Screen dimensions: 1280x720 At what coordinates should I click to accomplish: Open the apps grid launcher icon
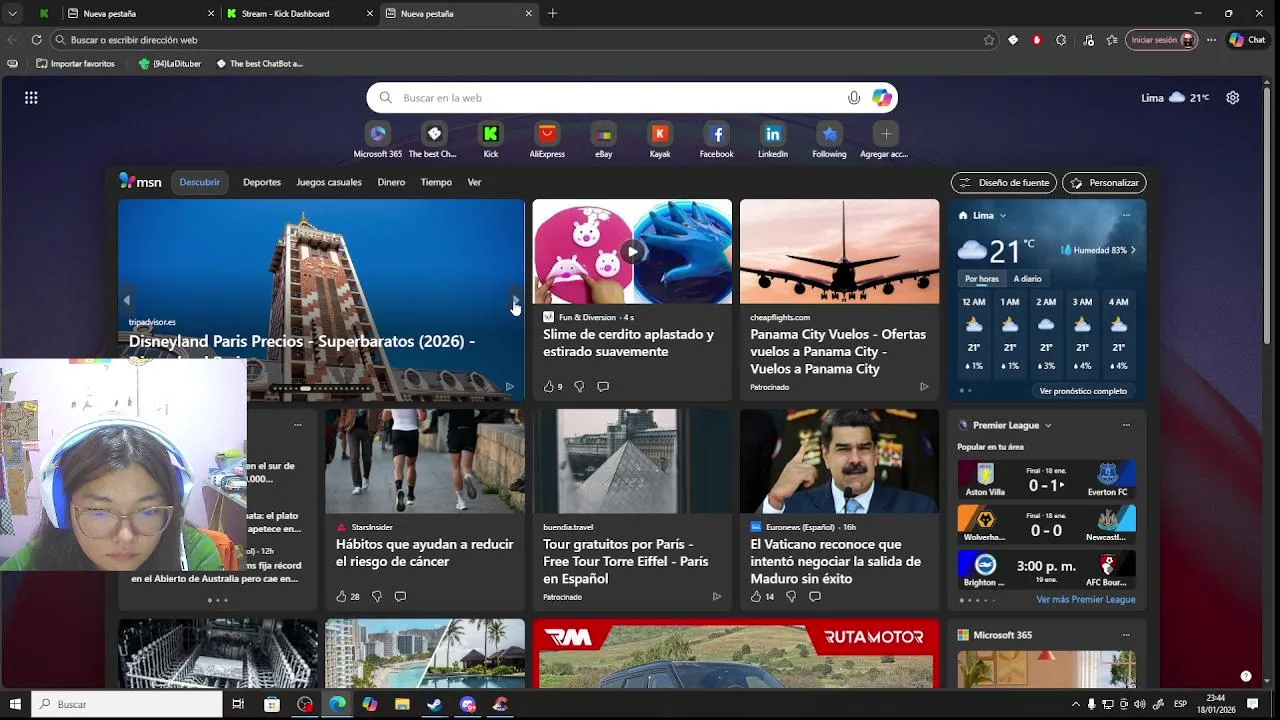tap(31, 97)
